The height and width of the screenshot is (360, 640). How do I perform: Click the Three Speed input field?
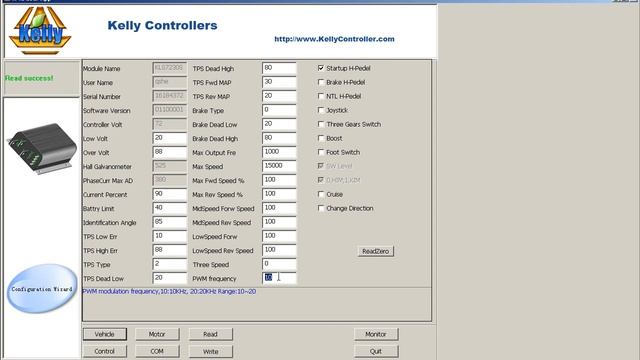279,264
